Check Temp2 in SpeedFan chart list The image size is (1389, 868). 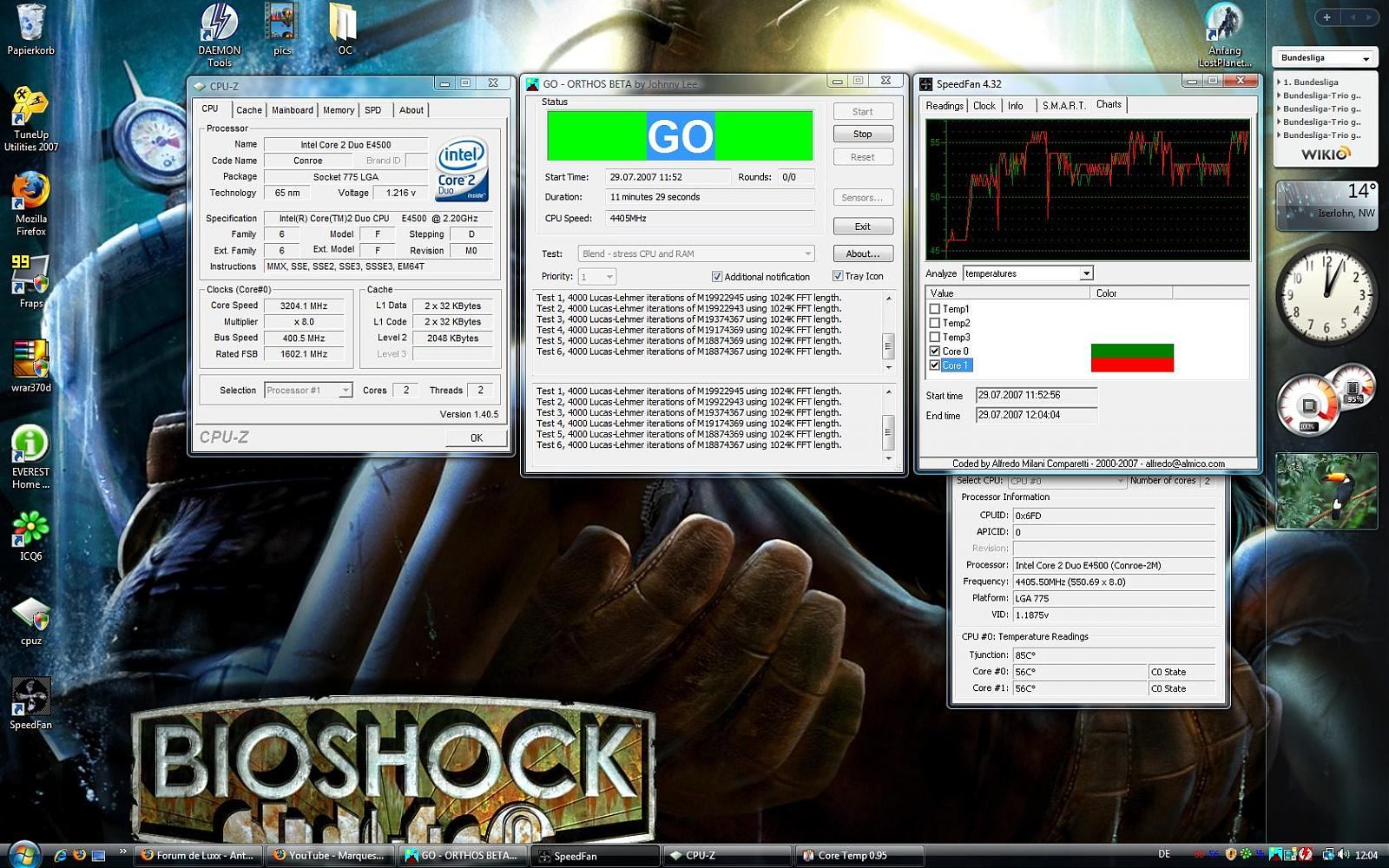click(934, 323)
